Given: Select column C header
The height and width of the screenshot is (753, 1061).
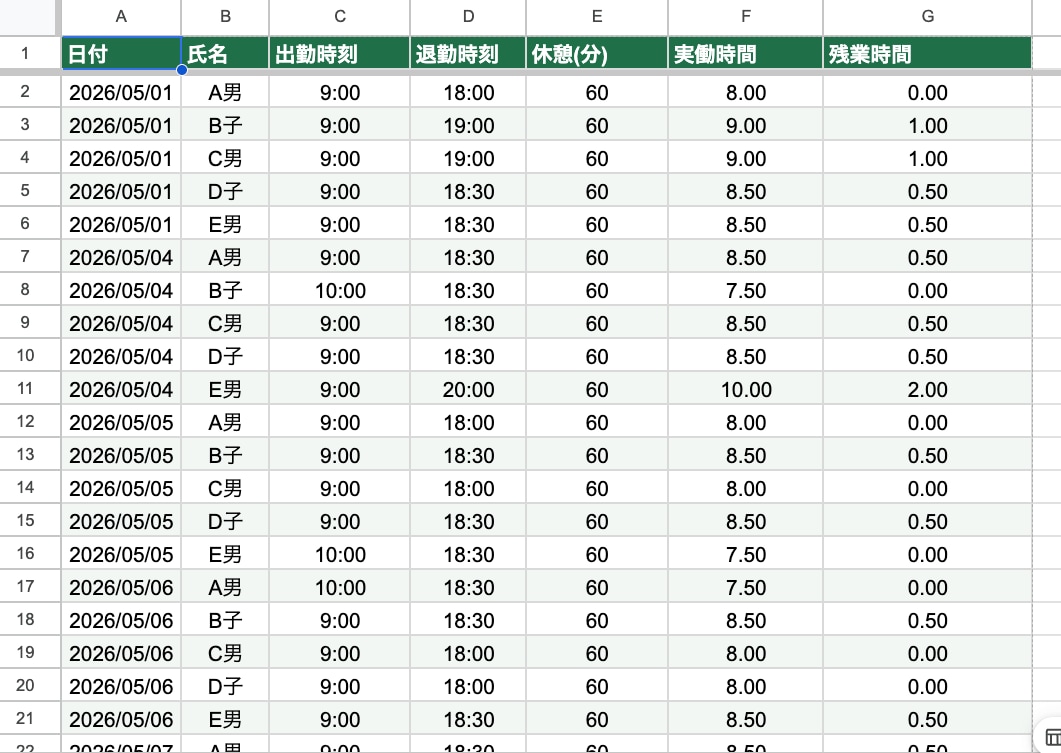Looking at the screenshot, I should (340, 17).
